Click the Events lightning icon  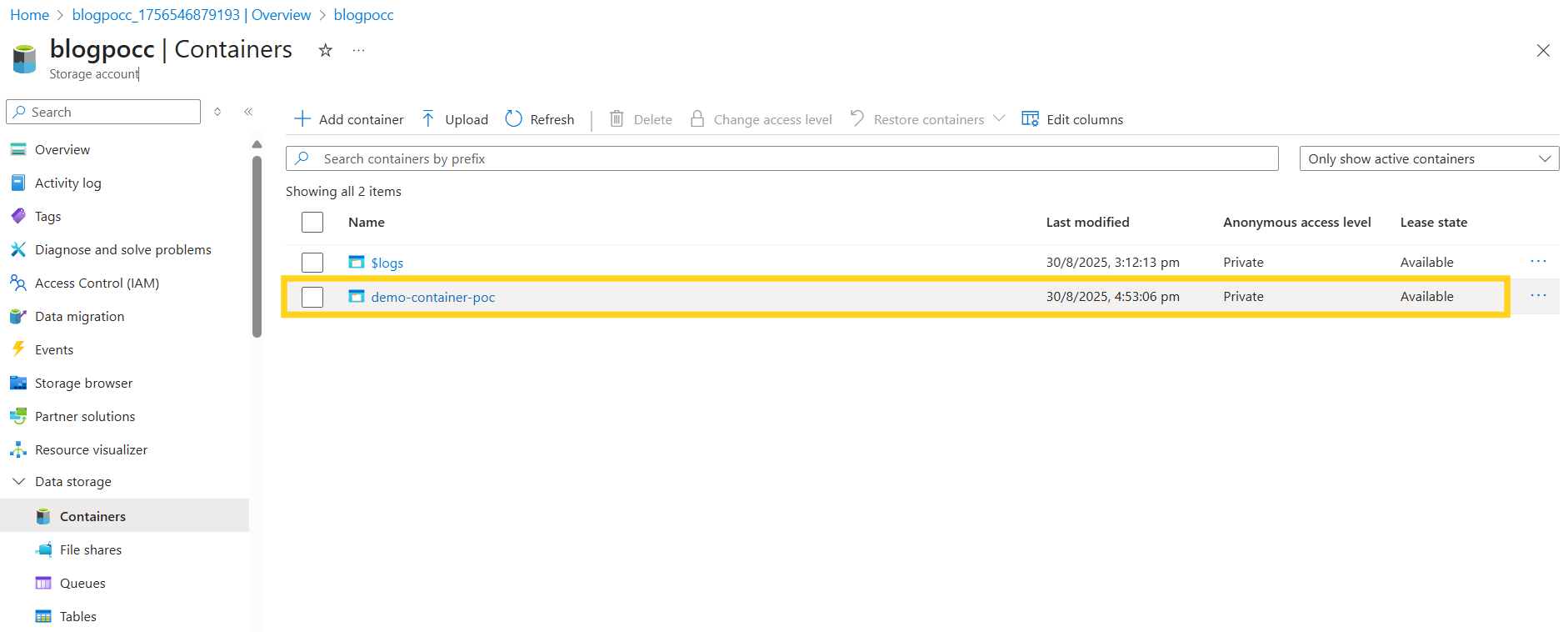[18, 349]
